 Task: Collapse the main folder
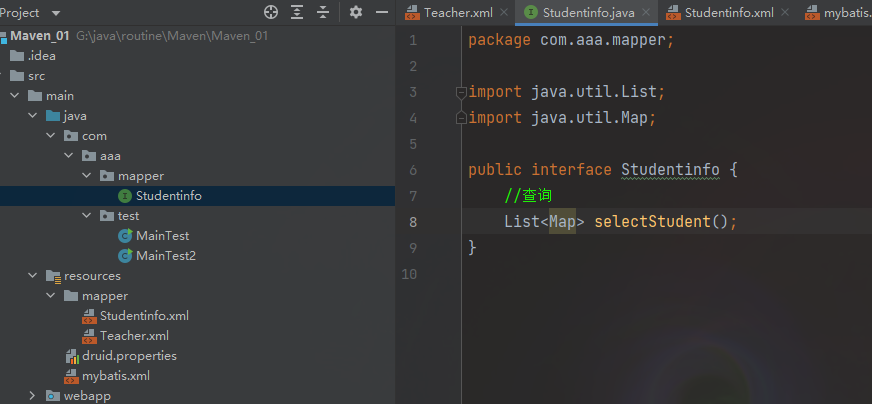14,96
